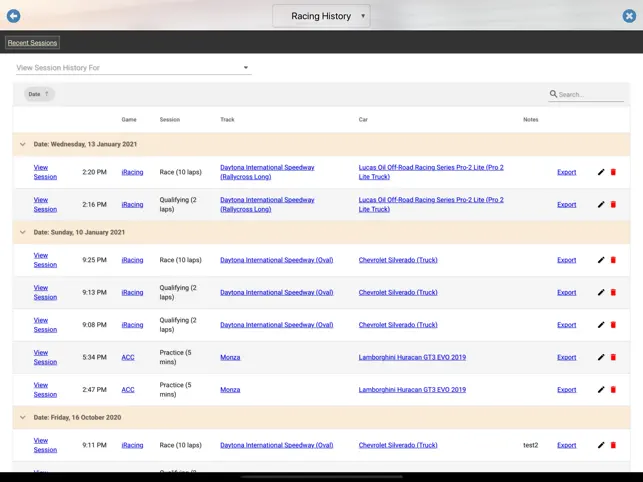The image size is (643, 482).
Task: Click the 9:08 PM time cell
Action: coord(94,325)
